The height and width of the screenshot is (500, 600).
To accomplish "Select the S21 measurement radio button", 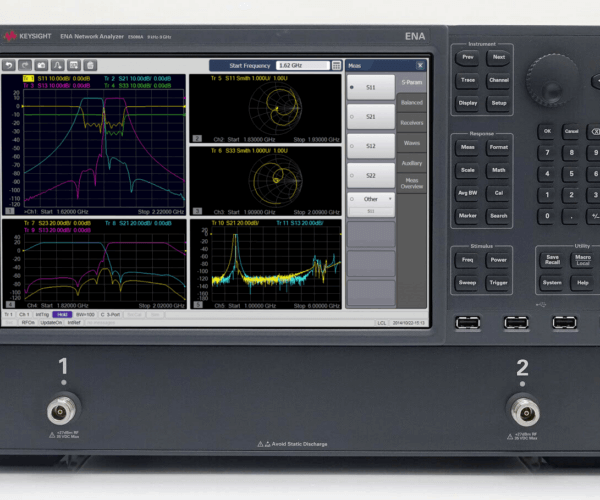I will tap(352, 117).
